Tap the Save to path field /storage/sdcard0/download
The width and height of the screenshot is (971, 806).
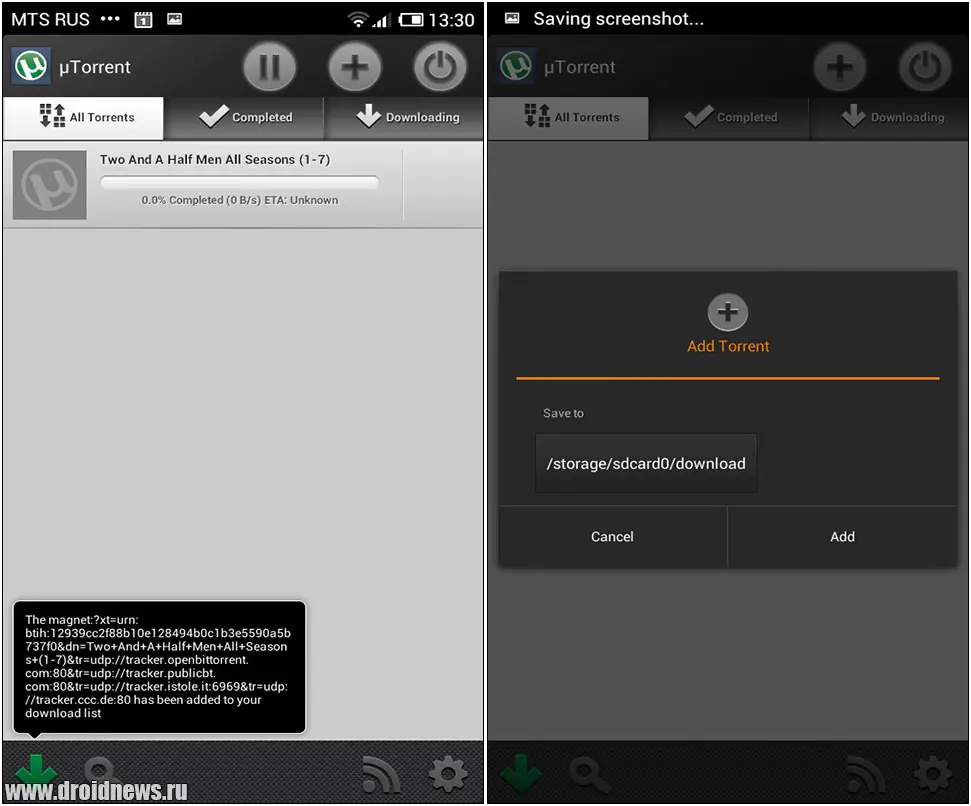point(646,464)
